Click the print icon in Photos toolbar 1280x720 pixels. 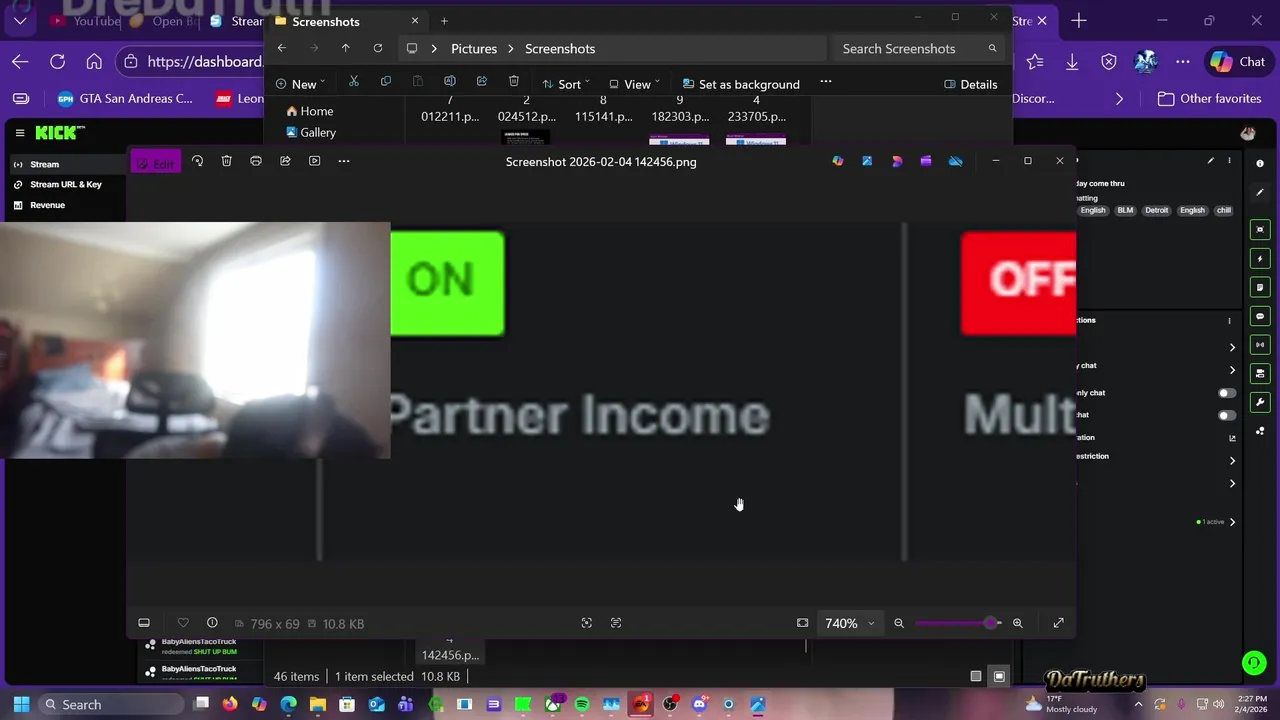tap(256, 161)
